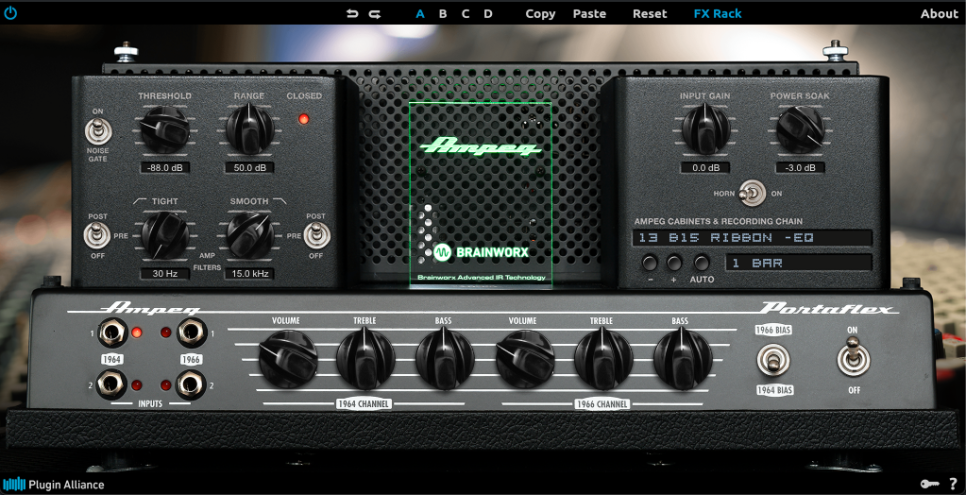Click the -3.0 dB power soak field
The height and width of the screenshot is (495, 966).
click(800, 168)
